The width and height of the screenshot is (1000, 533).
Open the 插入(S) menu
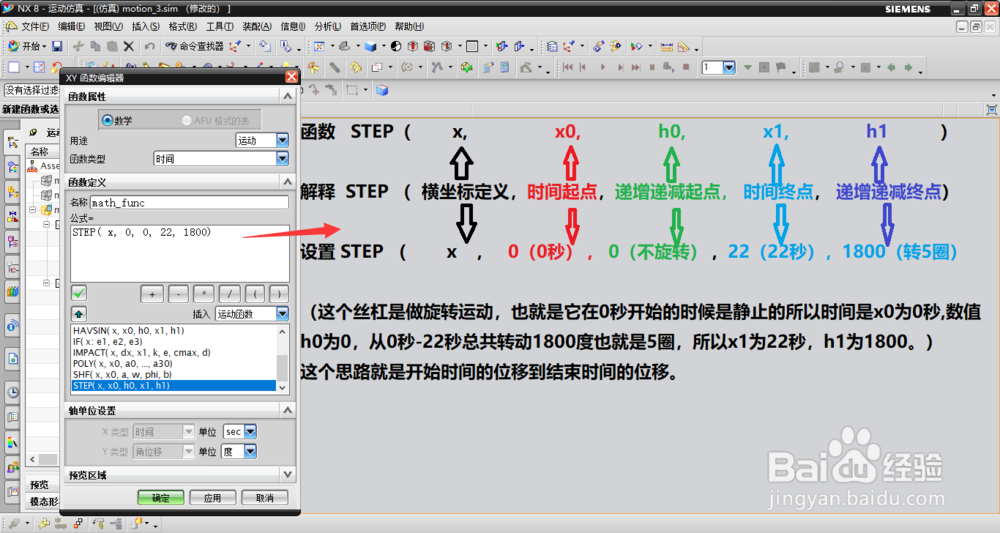pos(145,26)
